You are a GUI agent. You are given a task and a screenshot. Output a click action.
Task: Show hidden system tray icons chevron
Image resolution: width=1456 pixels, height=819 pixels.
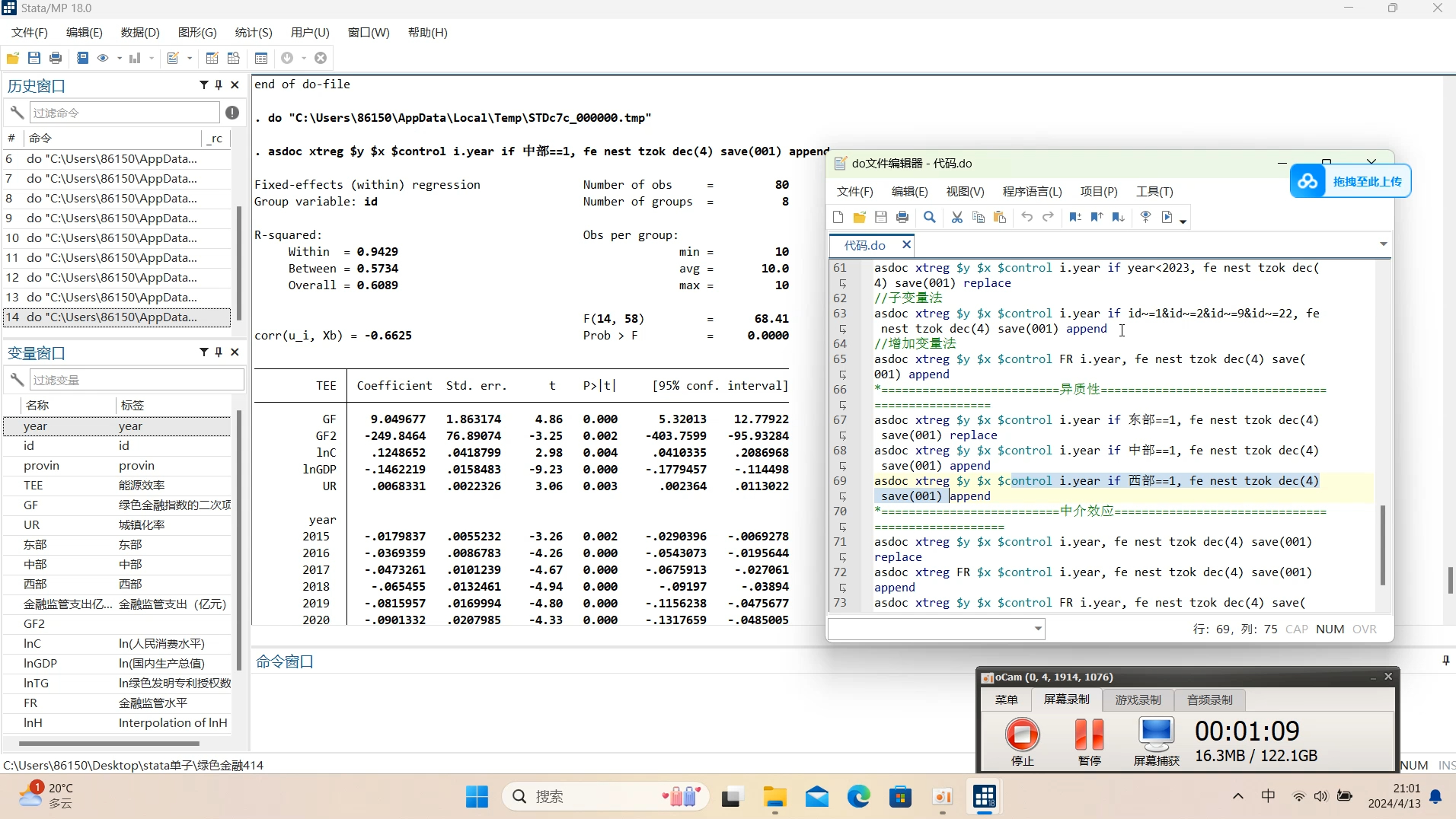click(1238, 796)
